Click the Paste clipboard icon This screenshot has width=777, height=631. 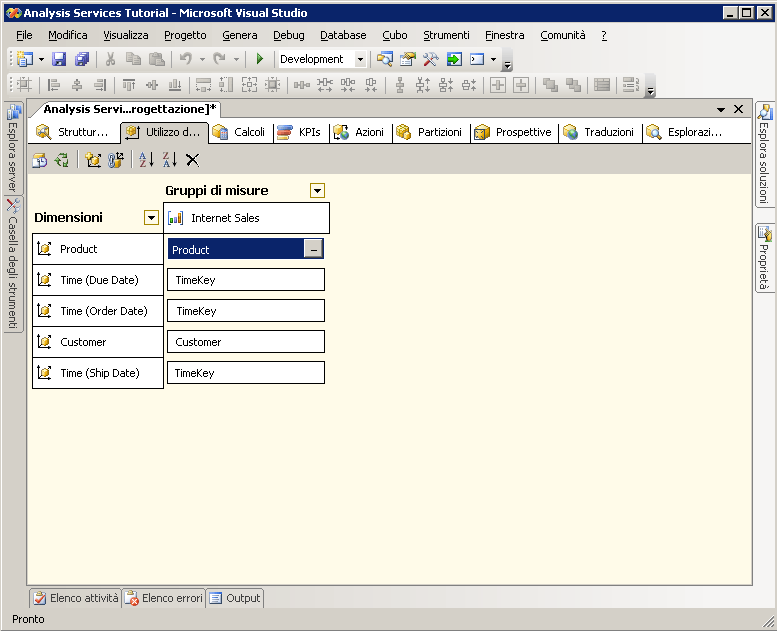coord(157,59)
